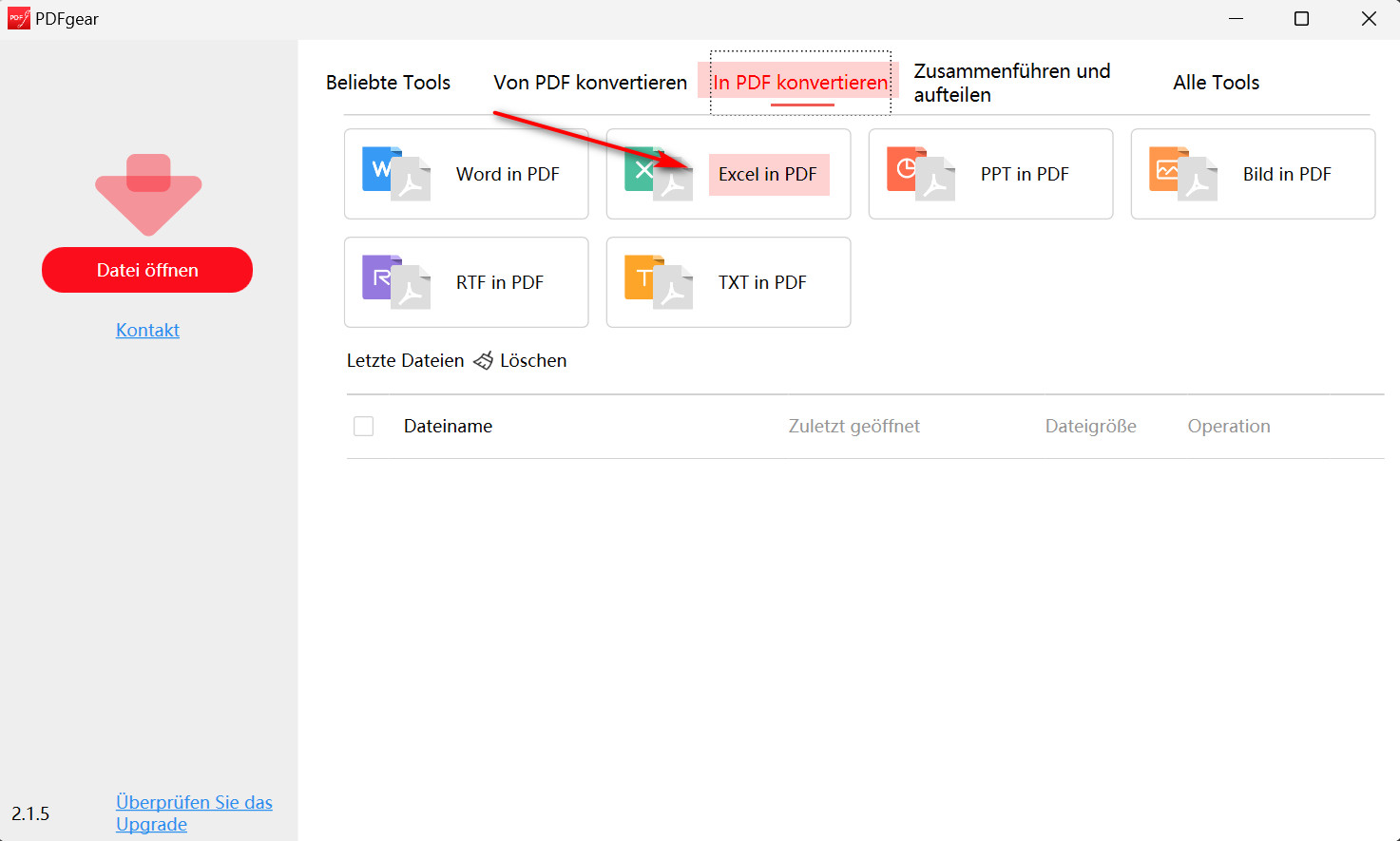Close the PDFgear window
Screen dimensions: 1400x841
tap(1369, 18)
